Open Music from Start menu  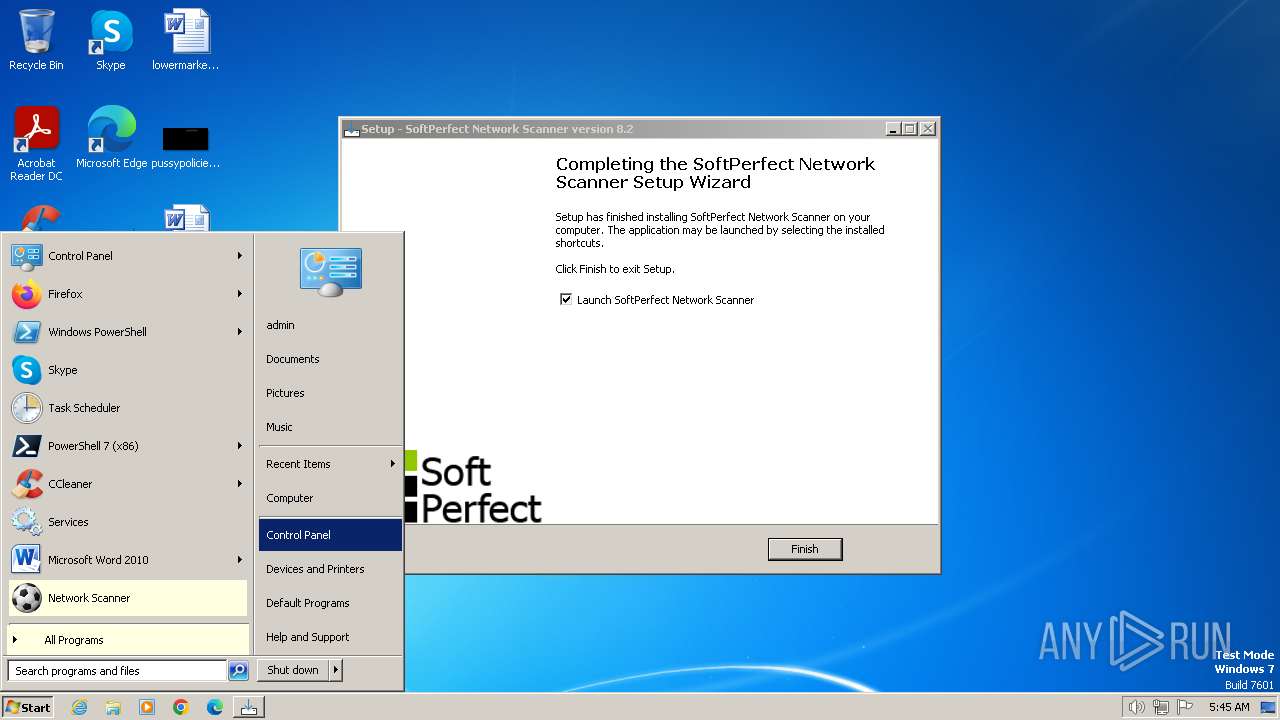click(x=330, y=427)
